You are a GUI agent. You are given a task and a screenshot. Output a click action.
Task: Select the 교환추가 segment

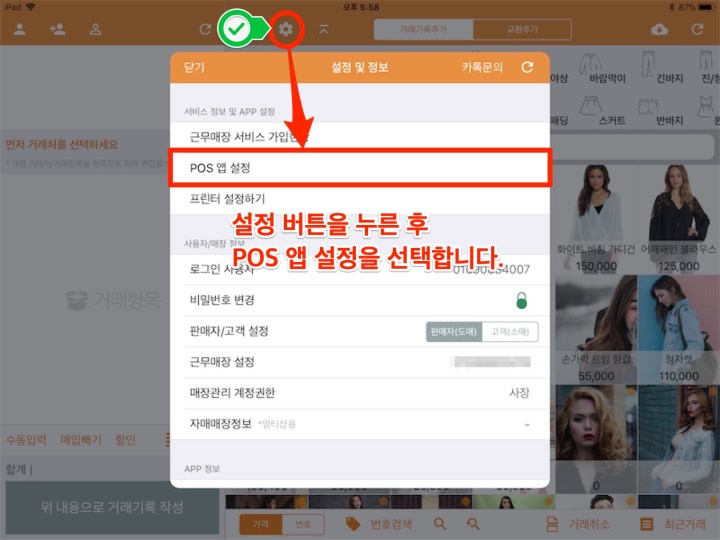[522, 29]
